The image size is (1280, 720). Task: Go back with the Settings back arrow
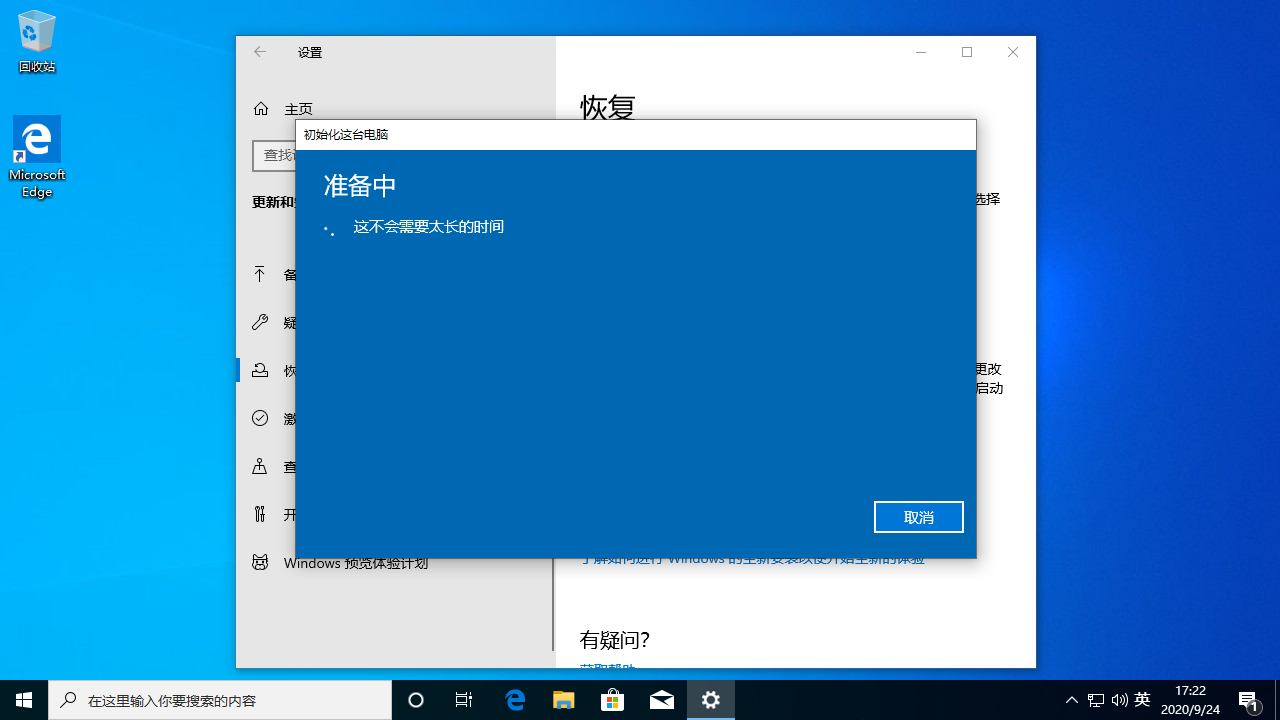(260, 52)
